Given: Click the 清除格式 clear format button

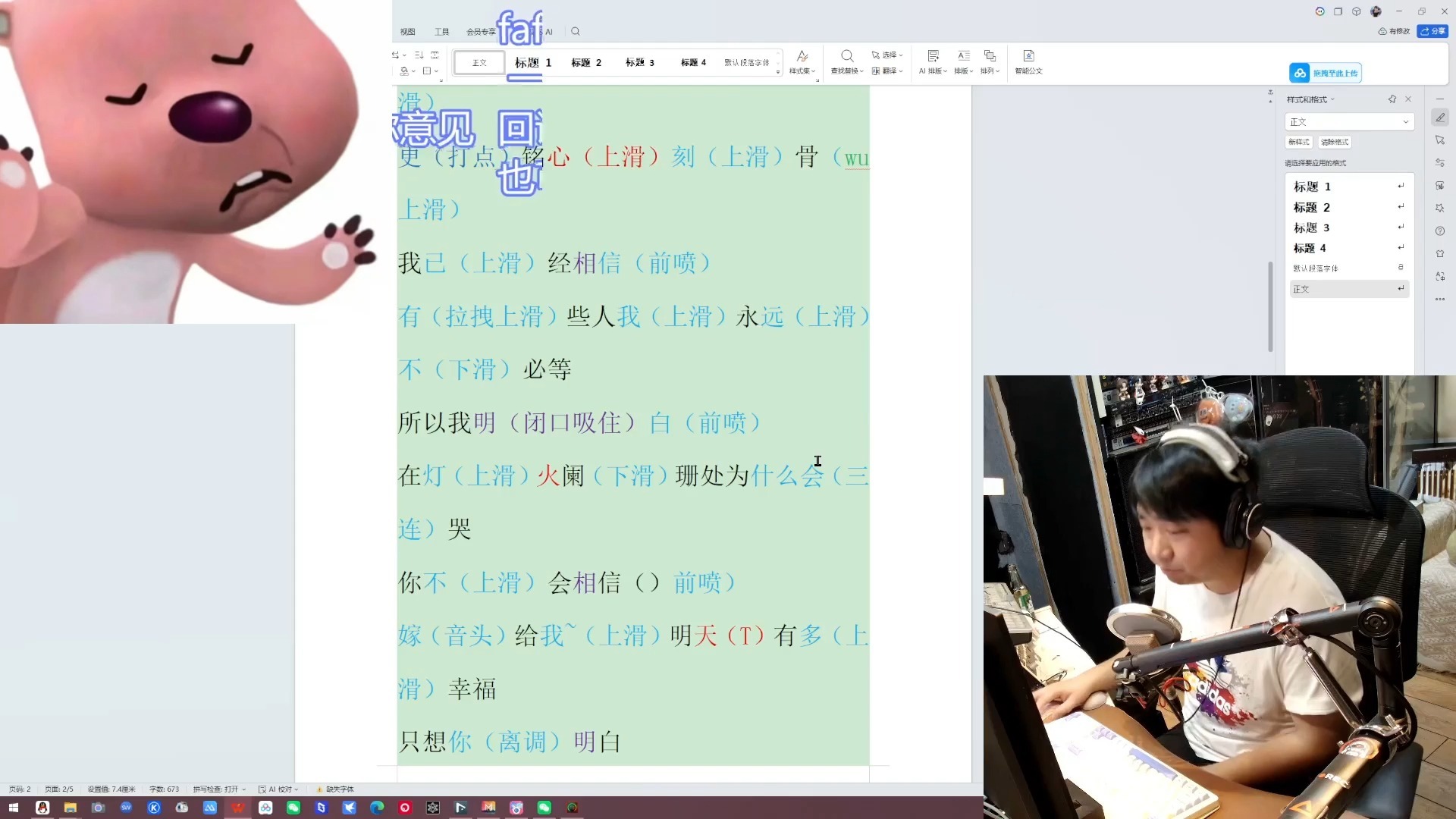Looking at the screenshot, I should pyautogui.click(x=1335, y=142).
